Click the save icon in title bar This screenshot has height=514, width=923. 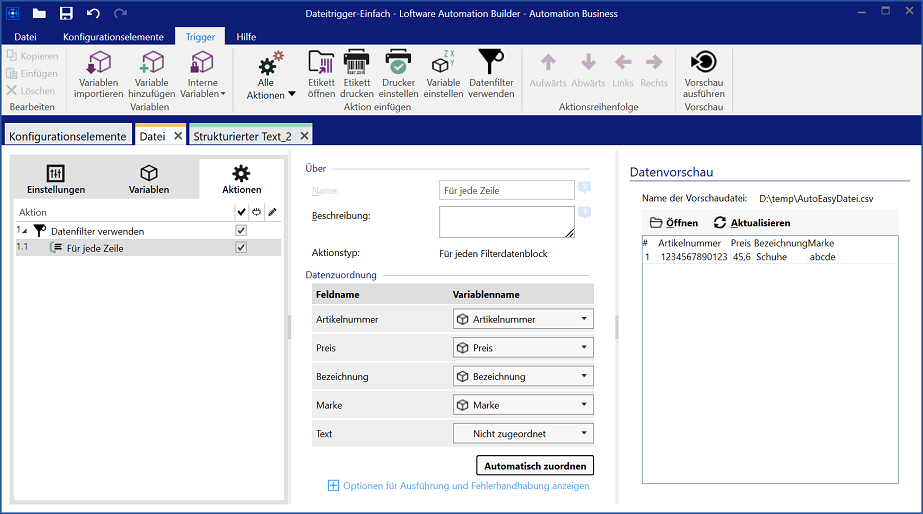pyautogui.click(x=66, y=13)
